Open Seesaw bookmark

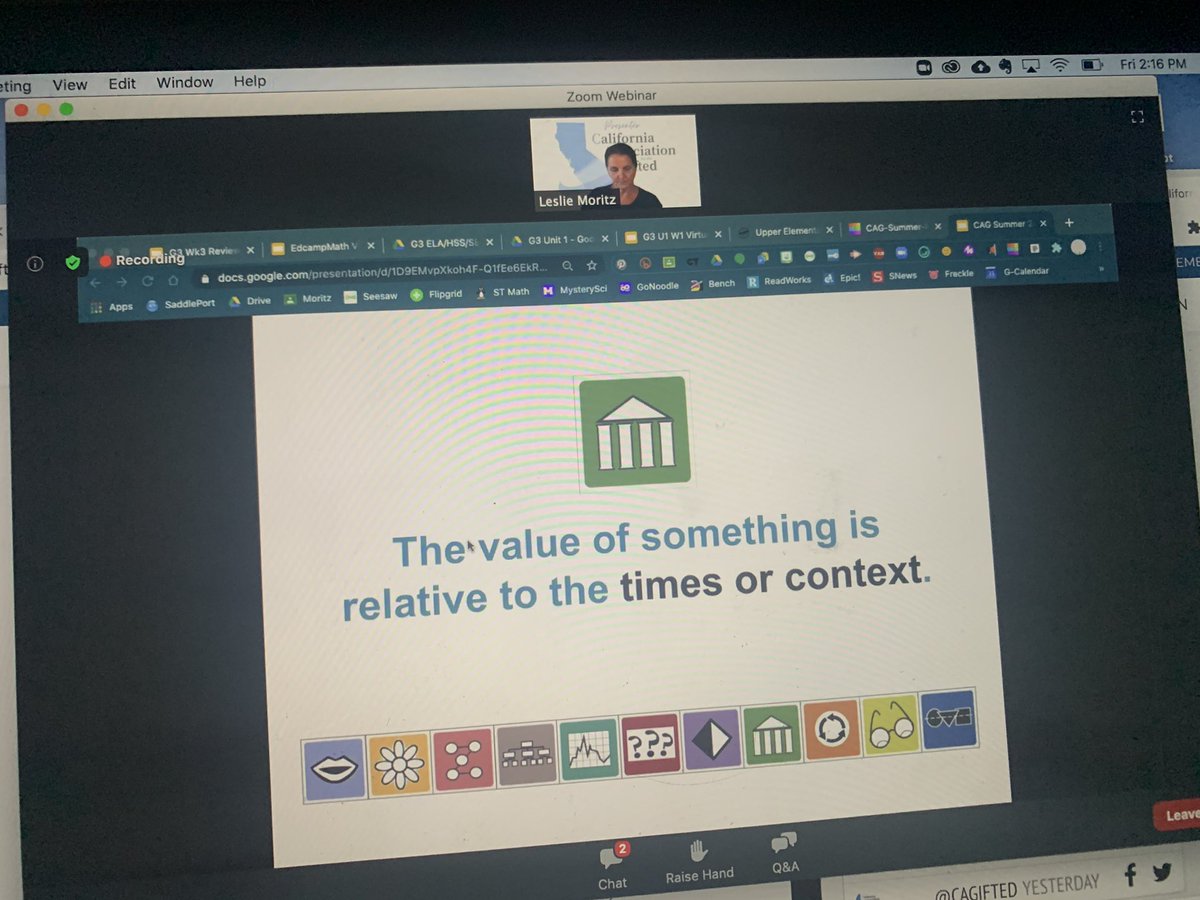(370, 296)
